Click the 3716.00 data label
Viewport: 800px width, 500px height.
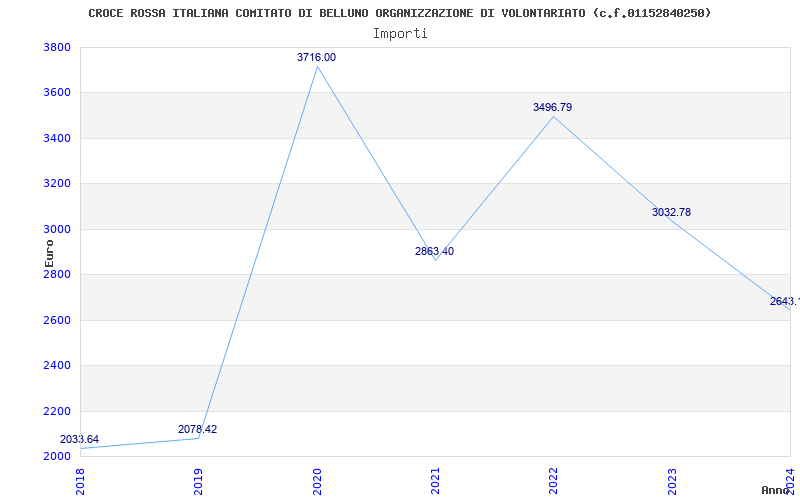(x=316, y=57)
